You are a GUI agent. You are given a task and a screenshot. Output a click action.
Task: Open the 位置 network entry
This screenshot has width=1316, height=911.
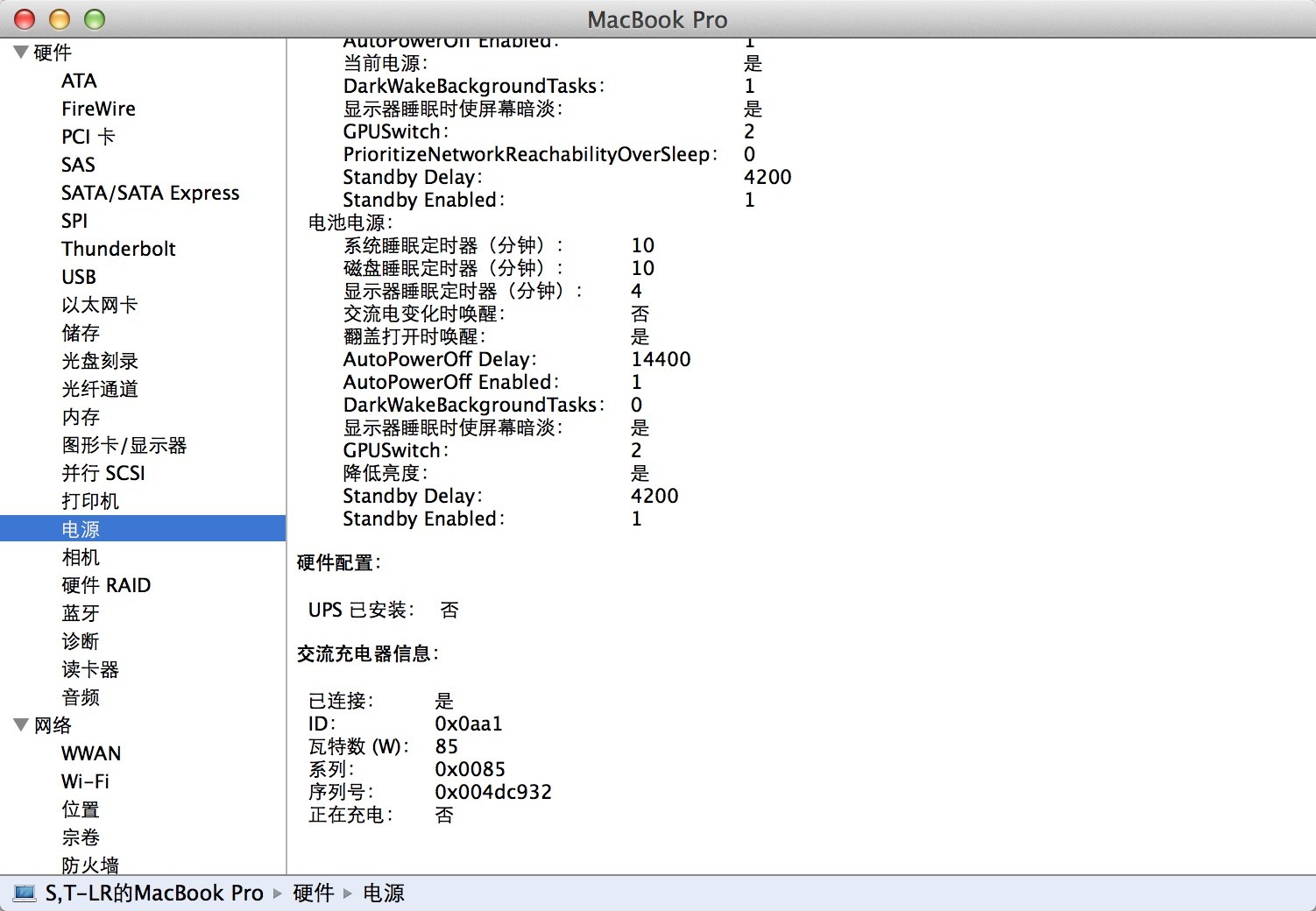81,809
